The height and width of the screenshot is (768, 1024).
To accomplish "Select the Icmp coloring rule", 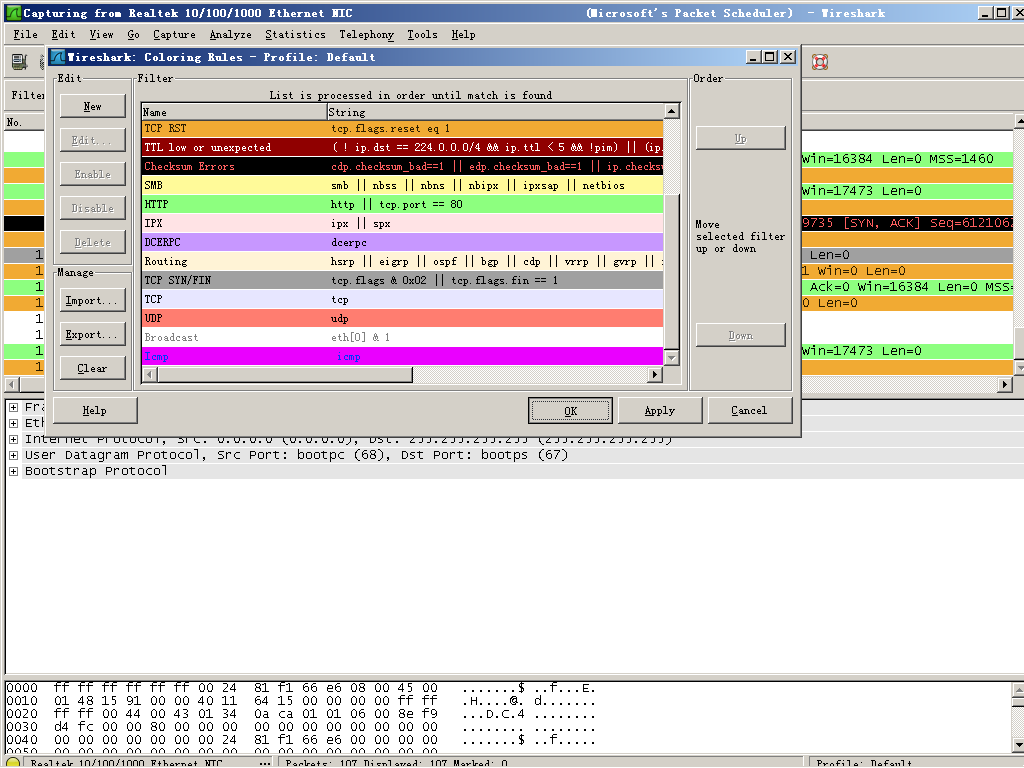I will pyautogui.click(x=403, y=356).
